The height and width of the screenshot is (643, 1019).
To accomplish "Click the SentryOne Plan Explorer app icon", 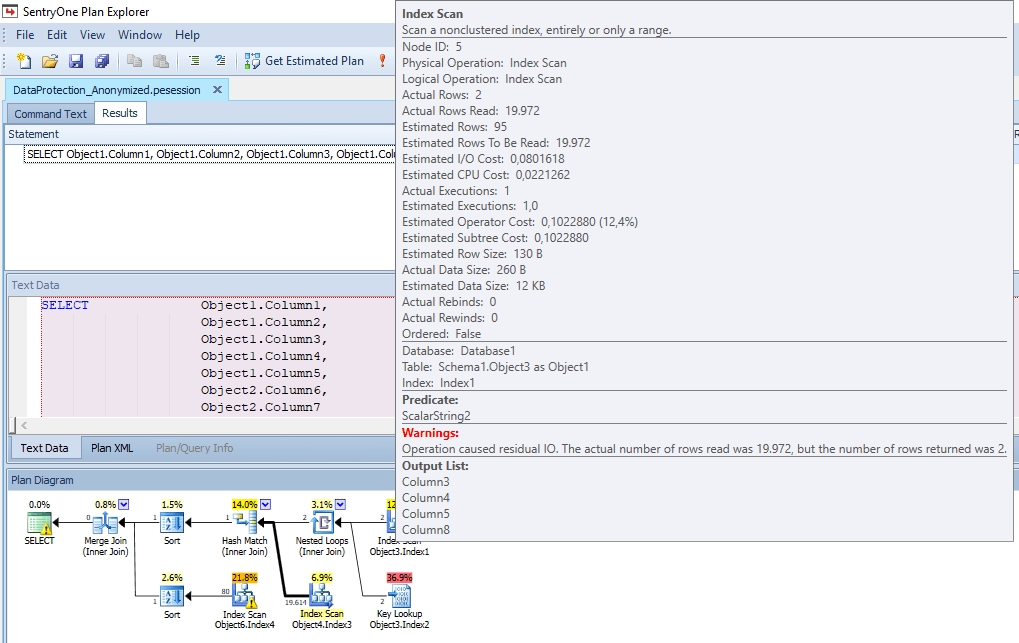I will click(x=10, y=12).
